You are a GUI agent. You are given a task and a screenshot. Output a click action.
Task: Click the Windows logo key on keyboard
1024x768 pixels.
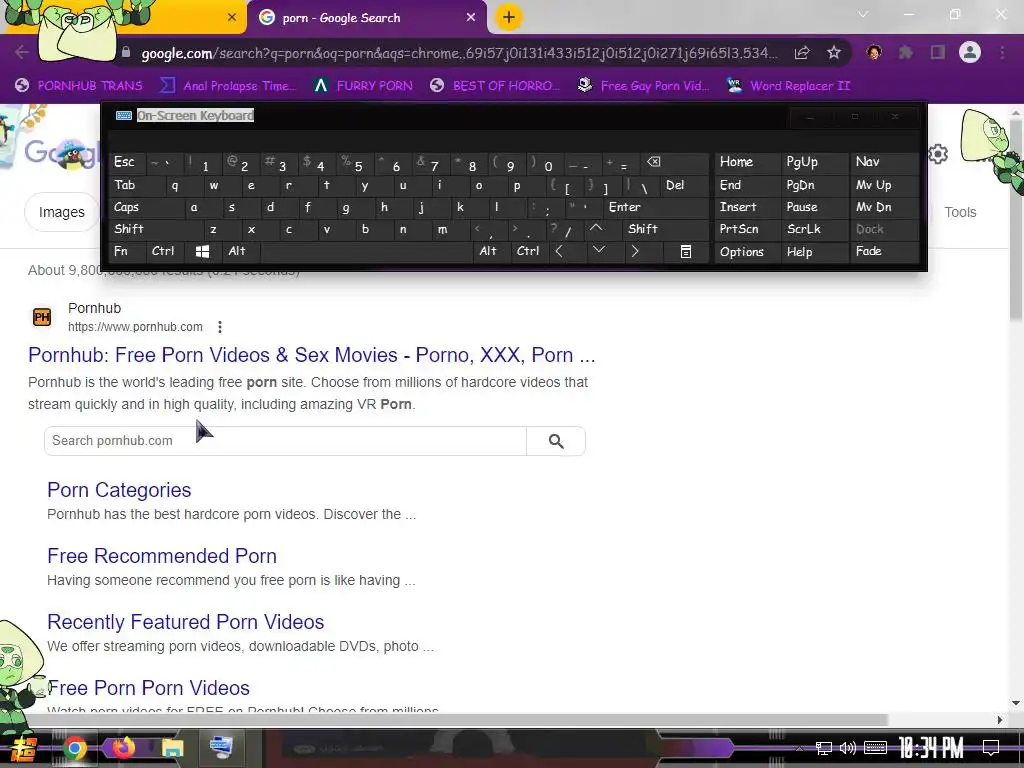click(202, 251)
